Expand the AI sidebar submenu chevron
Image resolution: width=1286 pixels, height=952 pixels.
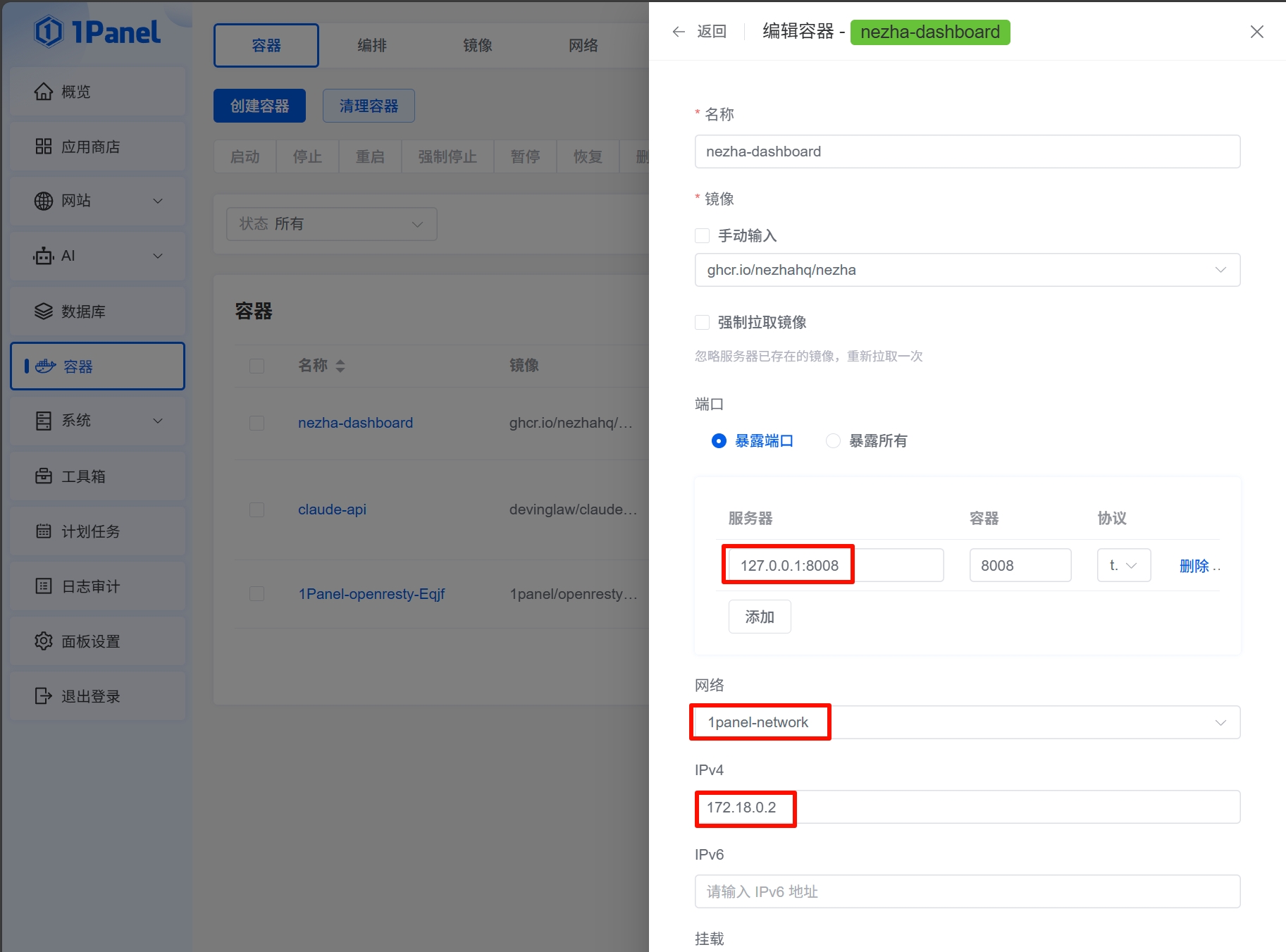(x=158, y=256)
